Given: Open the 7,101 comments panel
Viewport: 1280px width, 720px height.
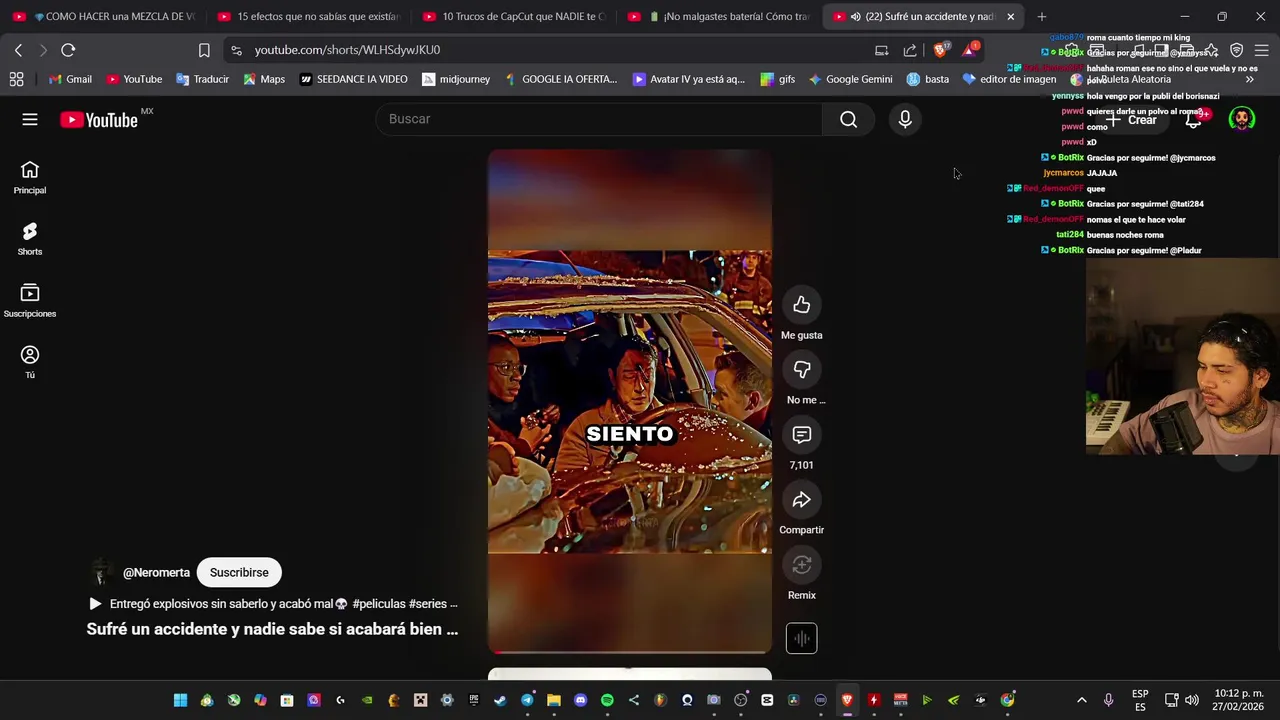Looking at the screenshot, I should coord(801,435).
